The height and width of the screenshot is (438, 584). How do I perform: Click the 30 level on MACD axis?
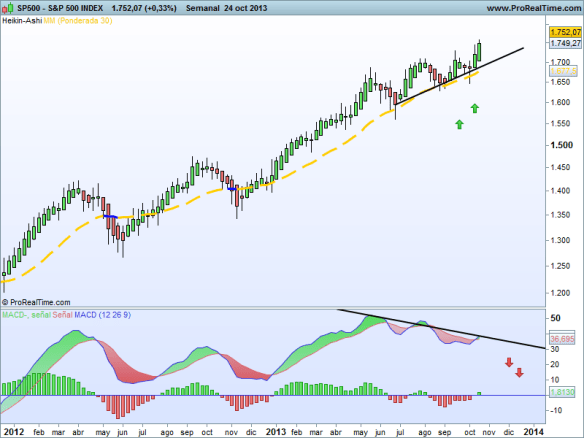coord(554,349)
